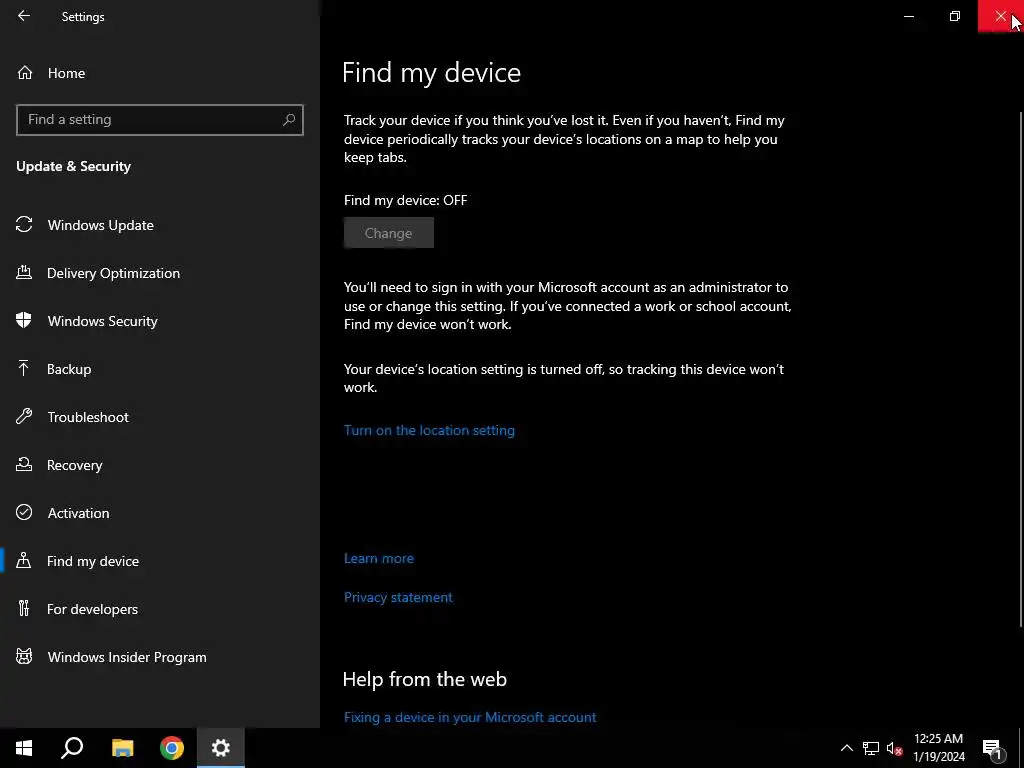Click the Change button under Find my device

point(389,232)
